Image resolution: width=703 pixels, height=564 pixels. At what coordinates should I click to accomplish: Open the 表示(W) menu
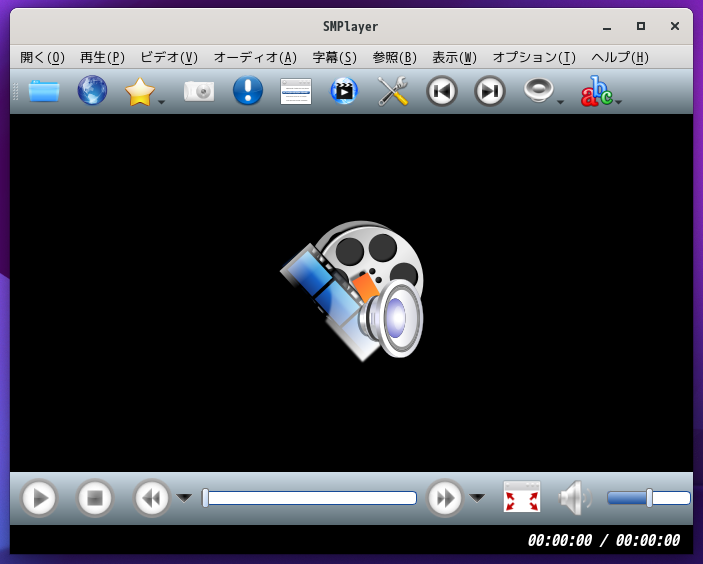[x=454, y=57]
